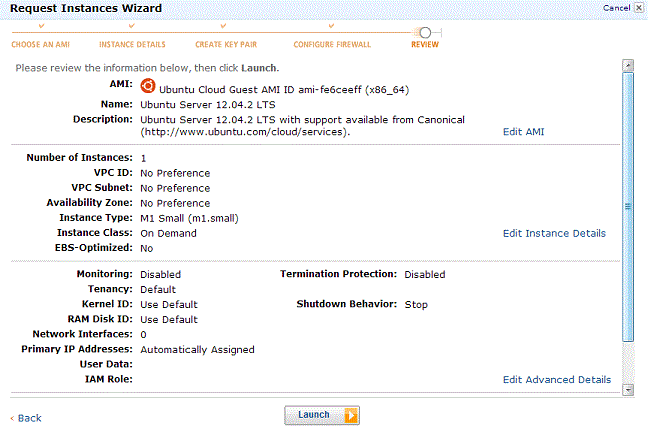Image resolution: width=648 pixels, height=438 pixels.
Task: Go to the Instance Details step
Action: (132, 45)
